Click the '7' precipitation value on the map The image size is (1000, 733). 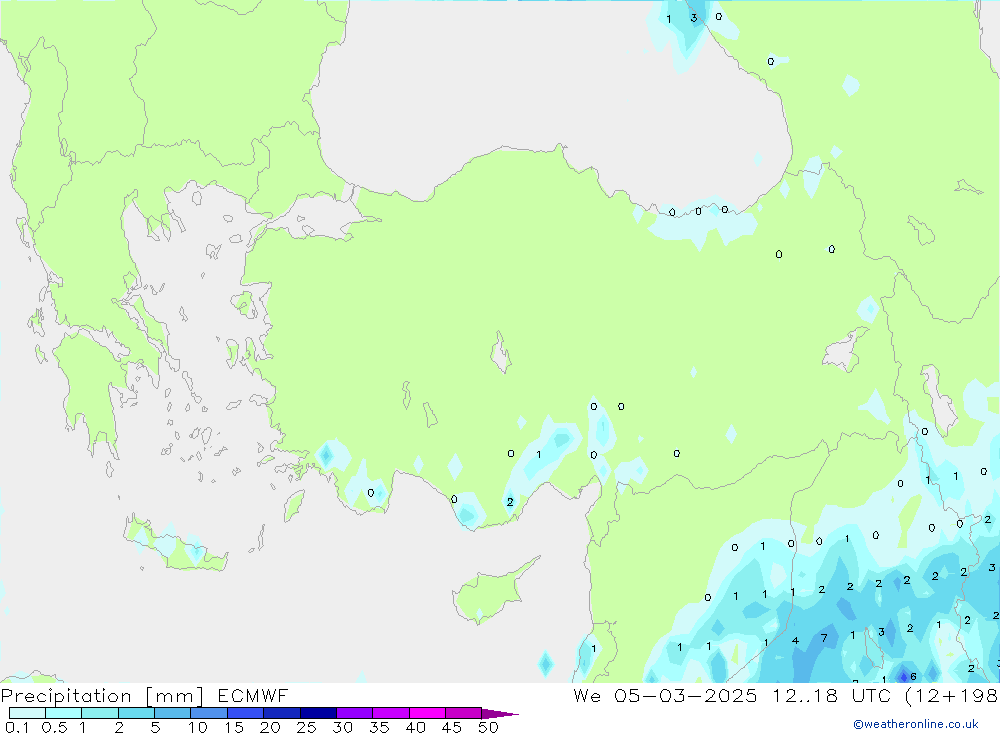824,638
